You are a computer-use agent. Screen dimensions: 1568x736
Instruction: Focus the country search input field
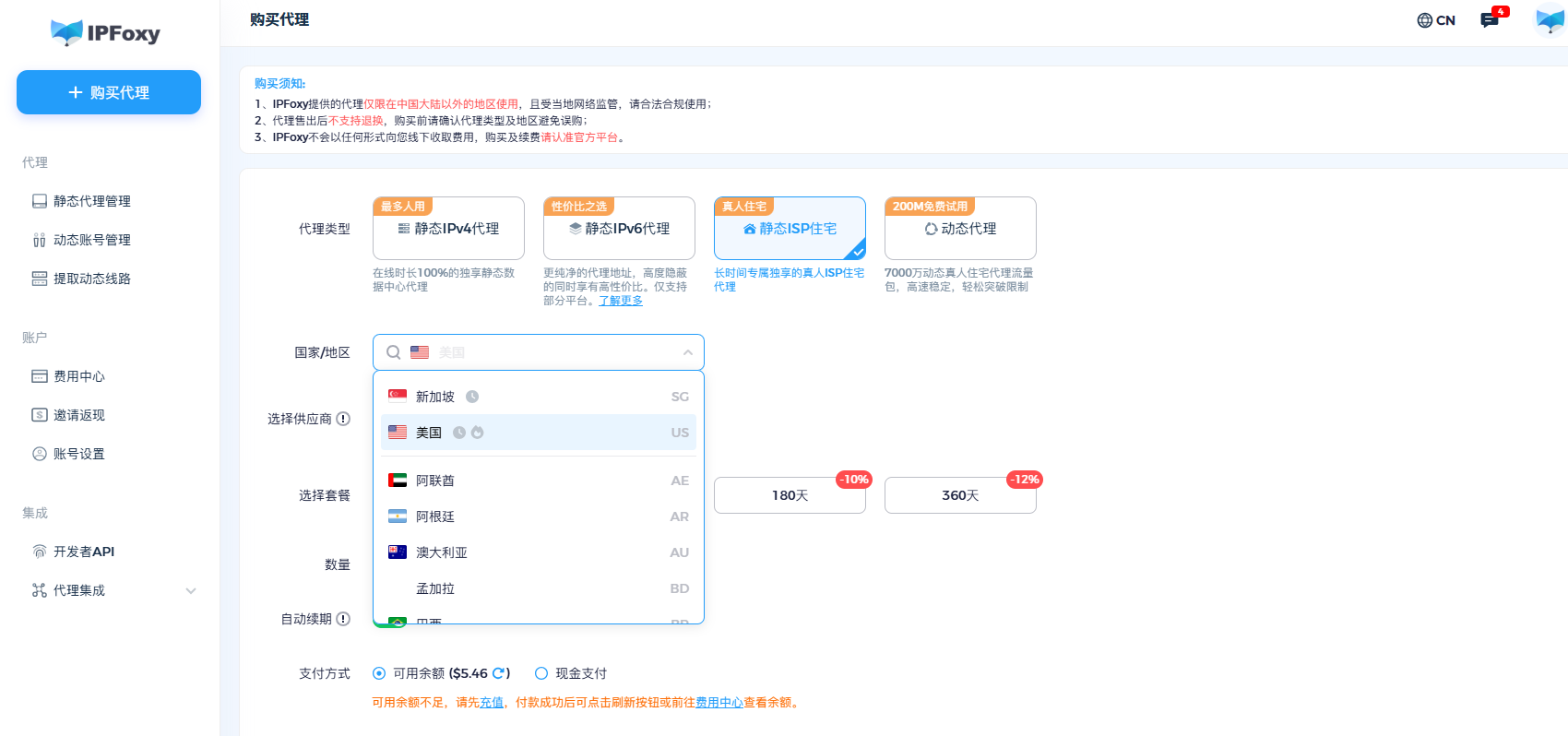[x=539, y=352]
